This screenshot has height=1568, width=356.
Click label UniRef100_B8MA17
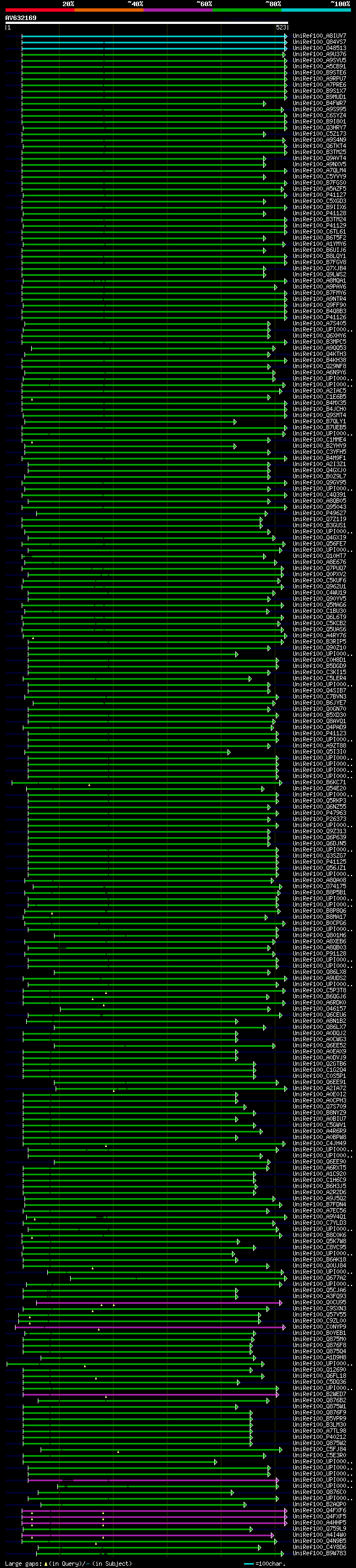pos(319,917)
